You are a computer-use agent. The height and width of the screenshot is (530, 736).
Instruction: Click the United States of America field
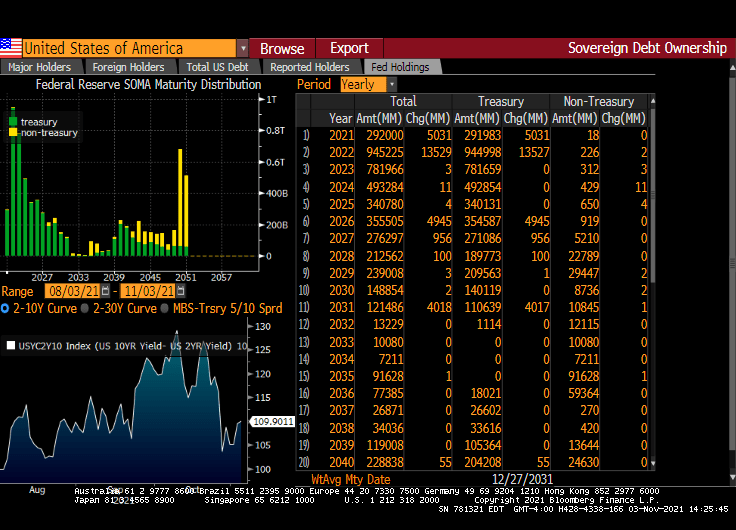click(128, 48)
